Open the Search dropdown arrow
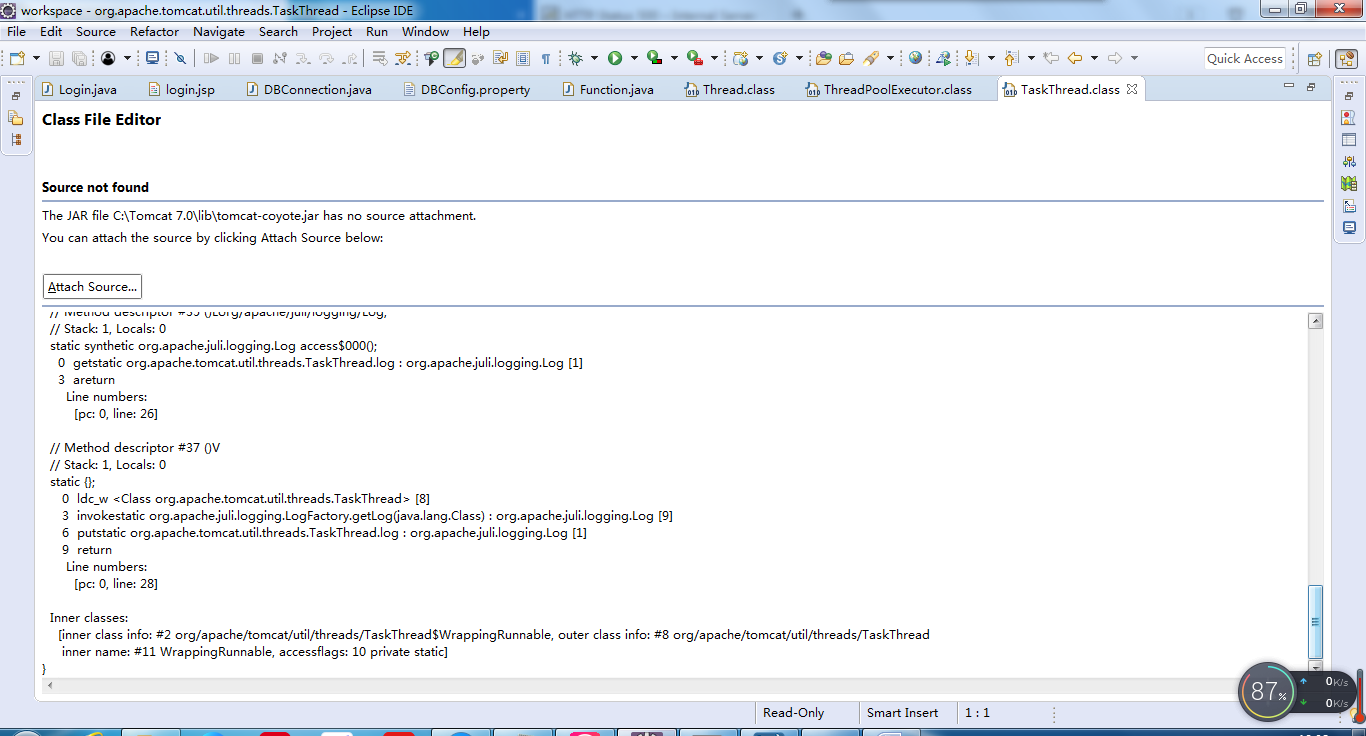1366x736 pixels. [x=890, y=58]
